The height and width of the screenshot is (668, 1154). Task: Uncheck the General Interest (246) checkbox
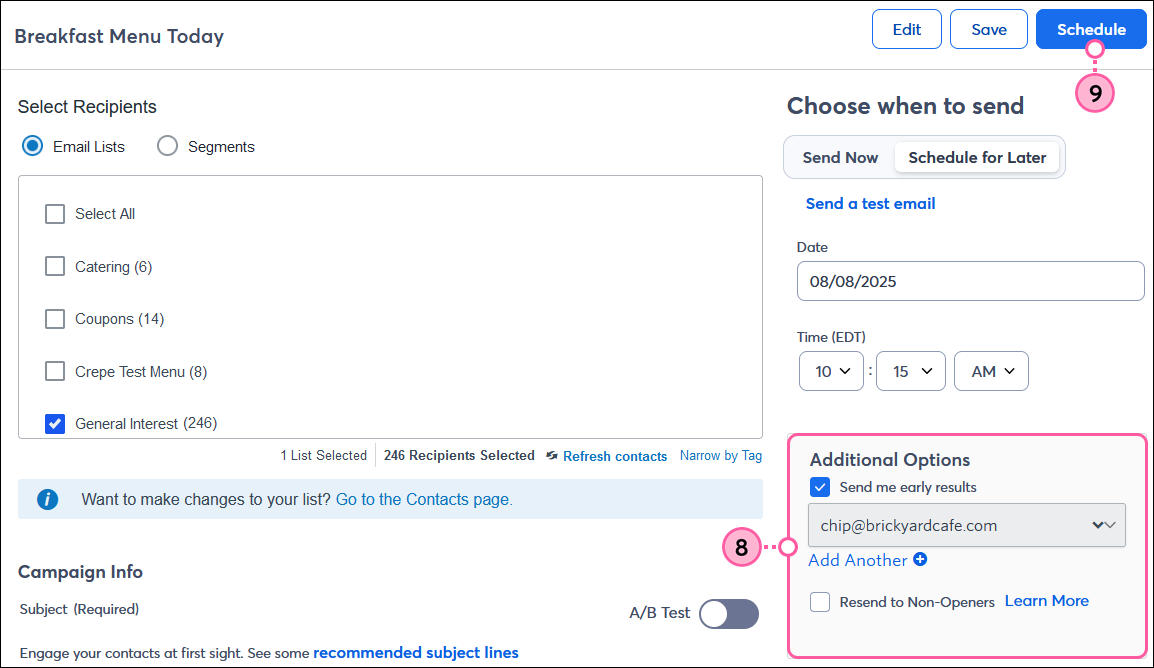(55, 424)
